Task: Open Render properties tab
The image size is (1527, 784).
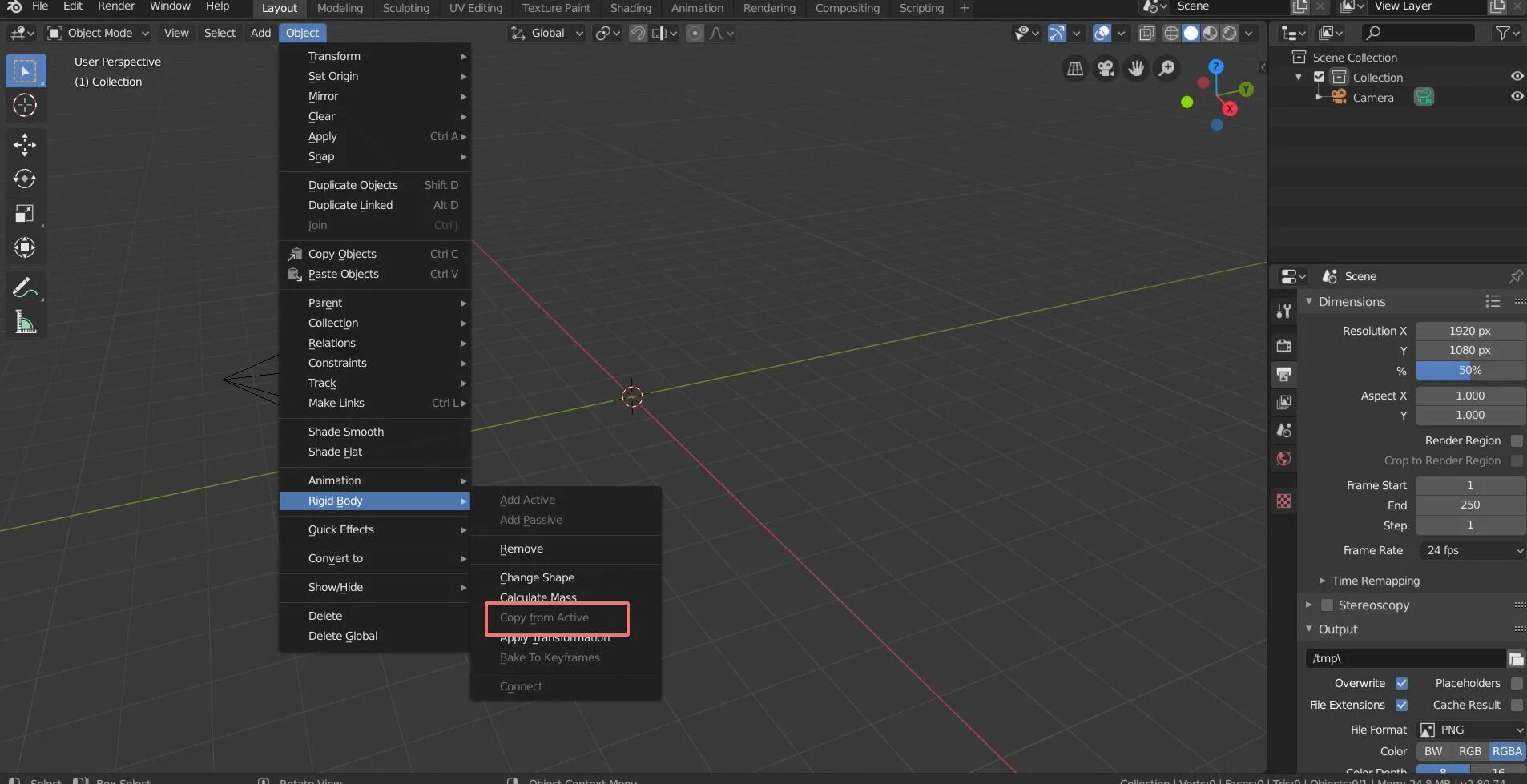Action: click(x=1283, y=346)
